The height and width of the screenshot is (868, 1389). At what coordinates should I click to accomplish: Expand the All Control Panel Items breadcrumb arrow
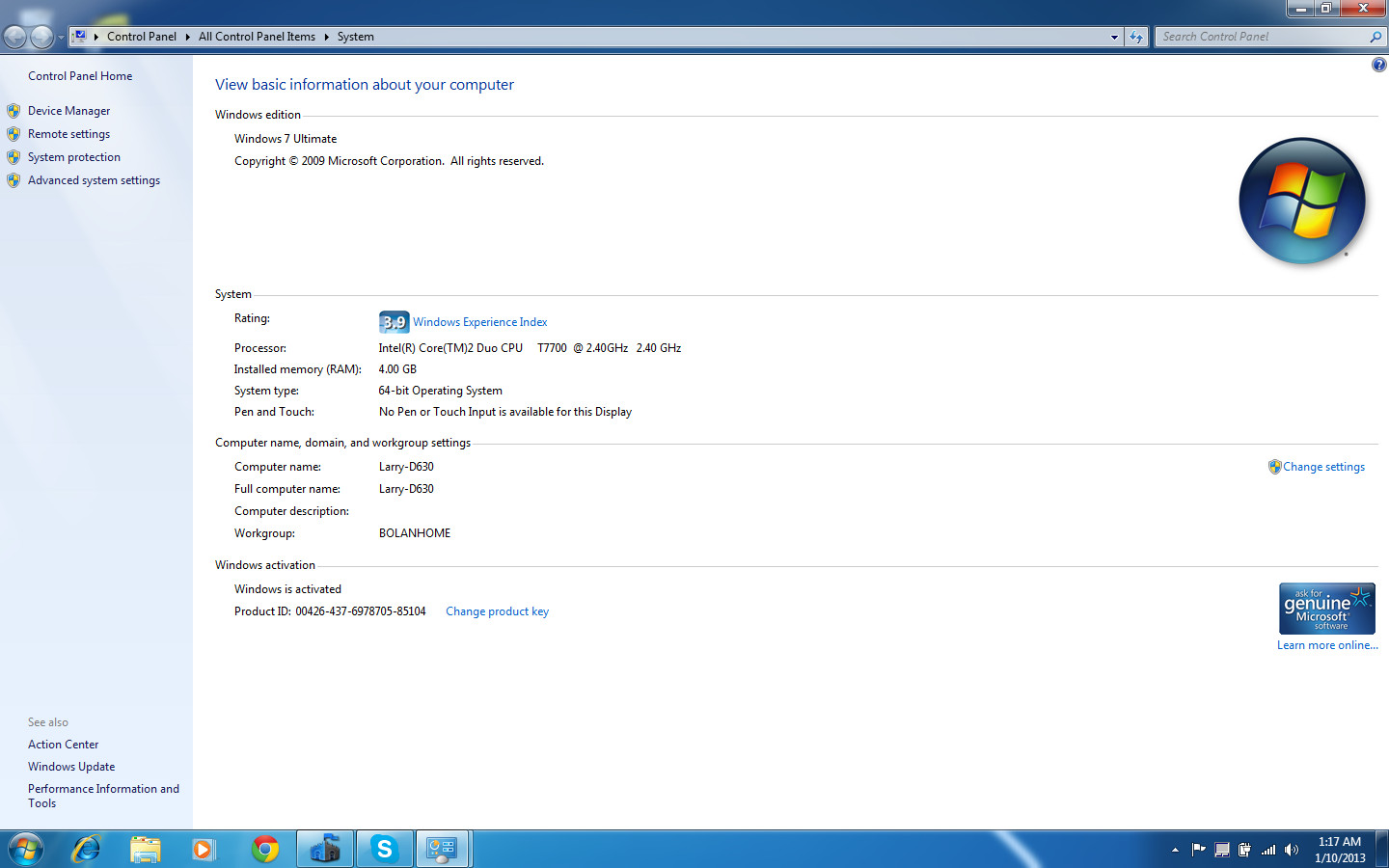click(x=326, y=37)
